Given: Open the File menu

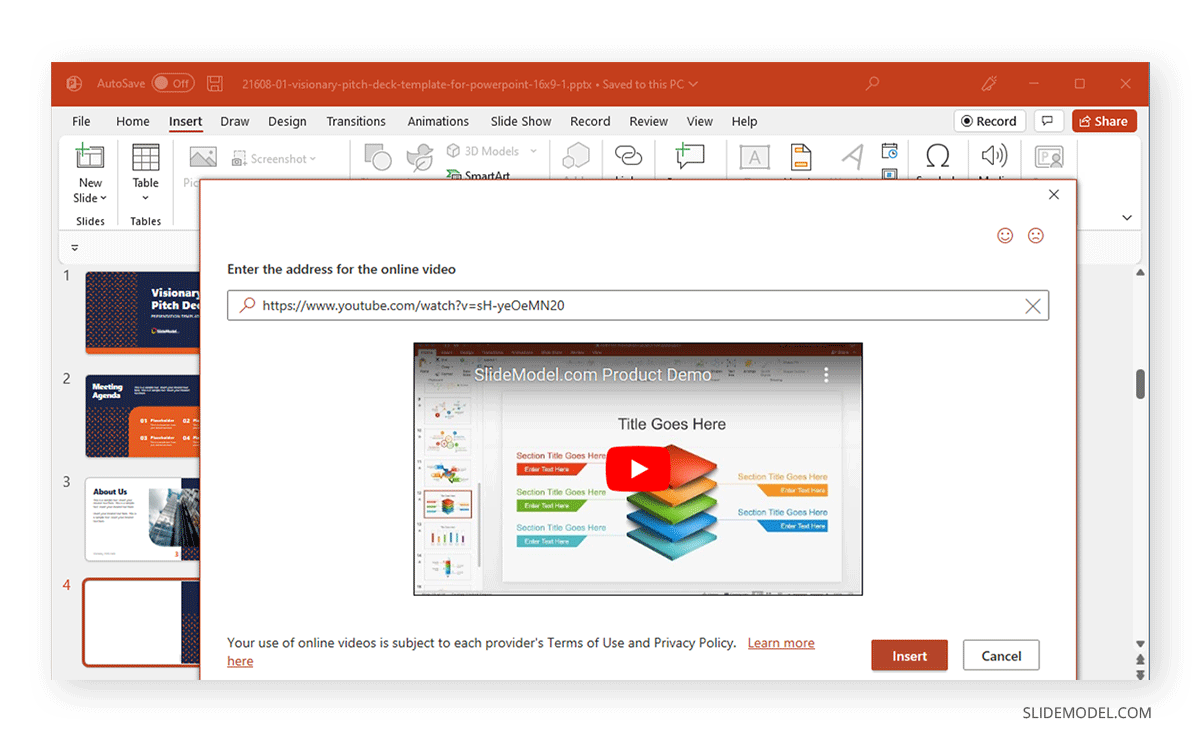Looking at the screenshot, I should (82, 121).
